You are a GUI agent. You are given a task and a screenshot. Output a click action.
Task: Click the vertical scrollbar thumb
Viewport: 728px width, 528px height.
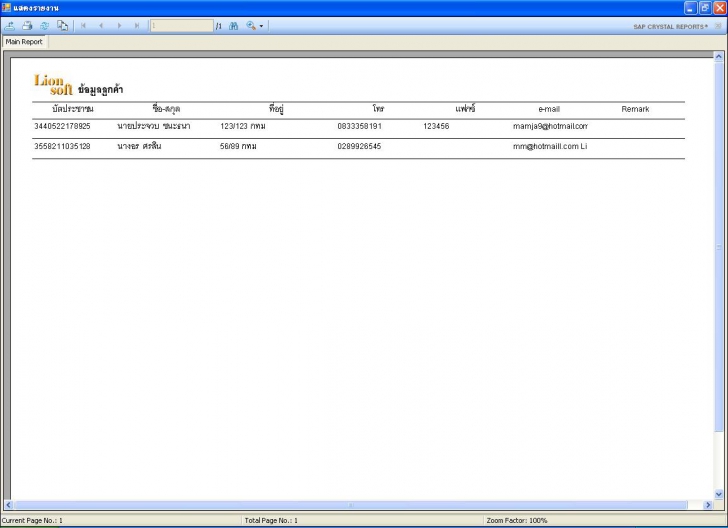[x=719, y=247]
